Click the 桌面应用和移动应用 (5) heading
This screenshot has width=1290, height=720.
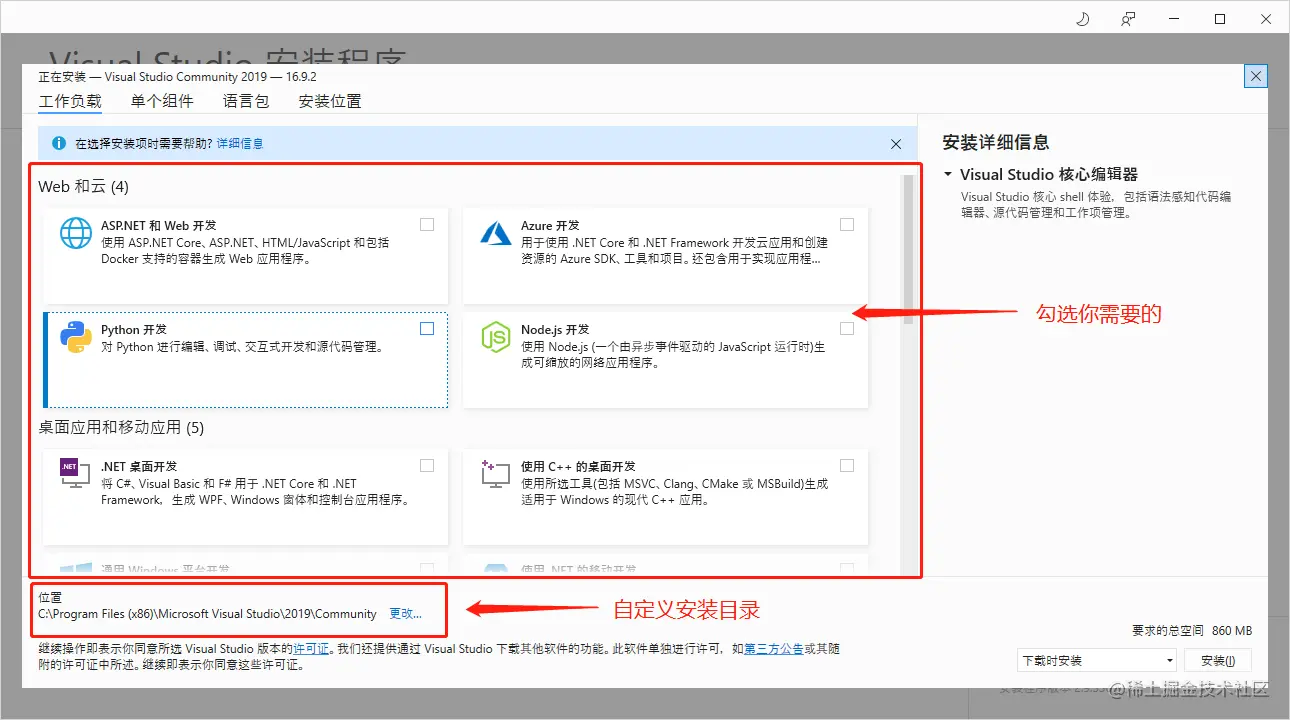[121, 428]
